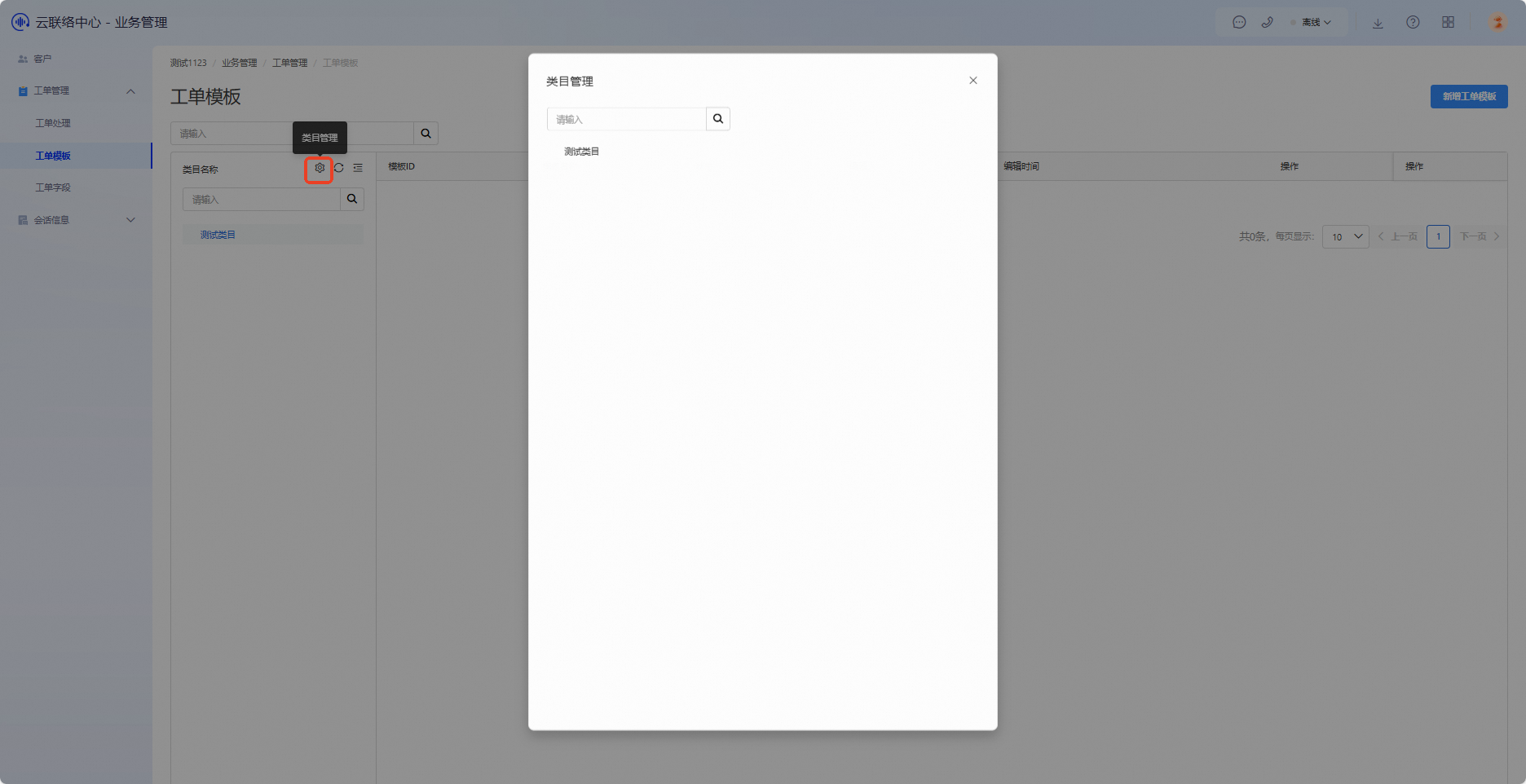
Task: Focus the search input in 类目管理 dialog
Action: 626,119
